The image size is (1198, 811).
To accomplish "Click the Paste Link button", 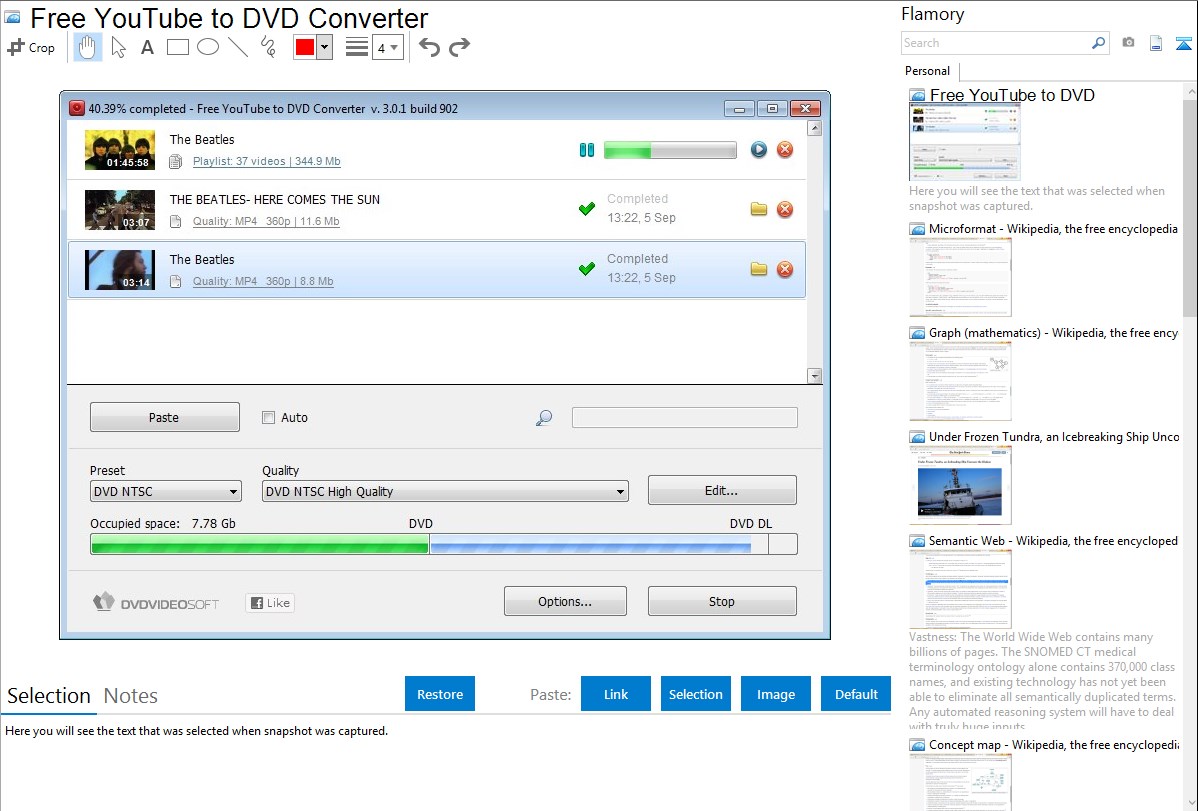I will click(616, 694).
